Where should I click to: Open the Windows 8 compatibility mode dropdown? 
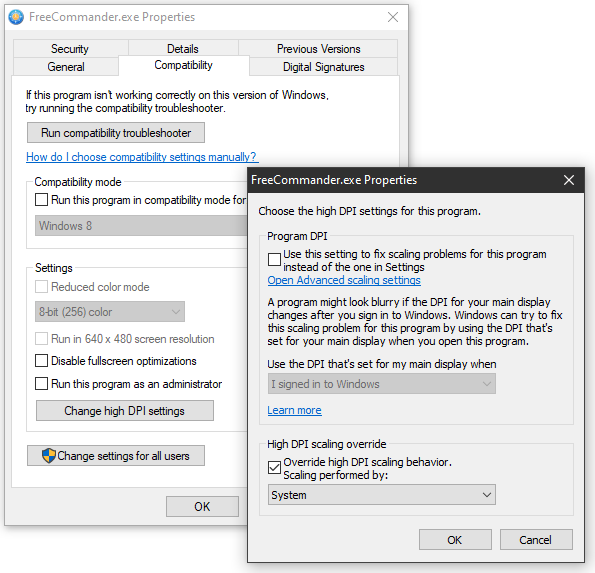point(141,226)
